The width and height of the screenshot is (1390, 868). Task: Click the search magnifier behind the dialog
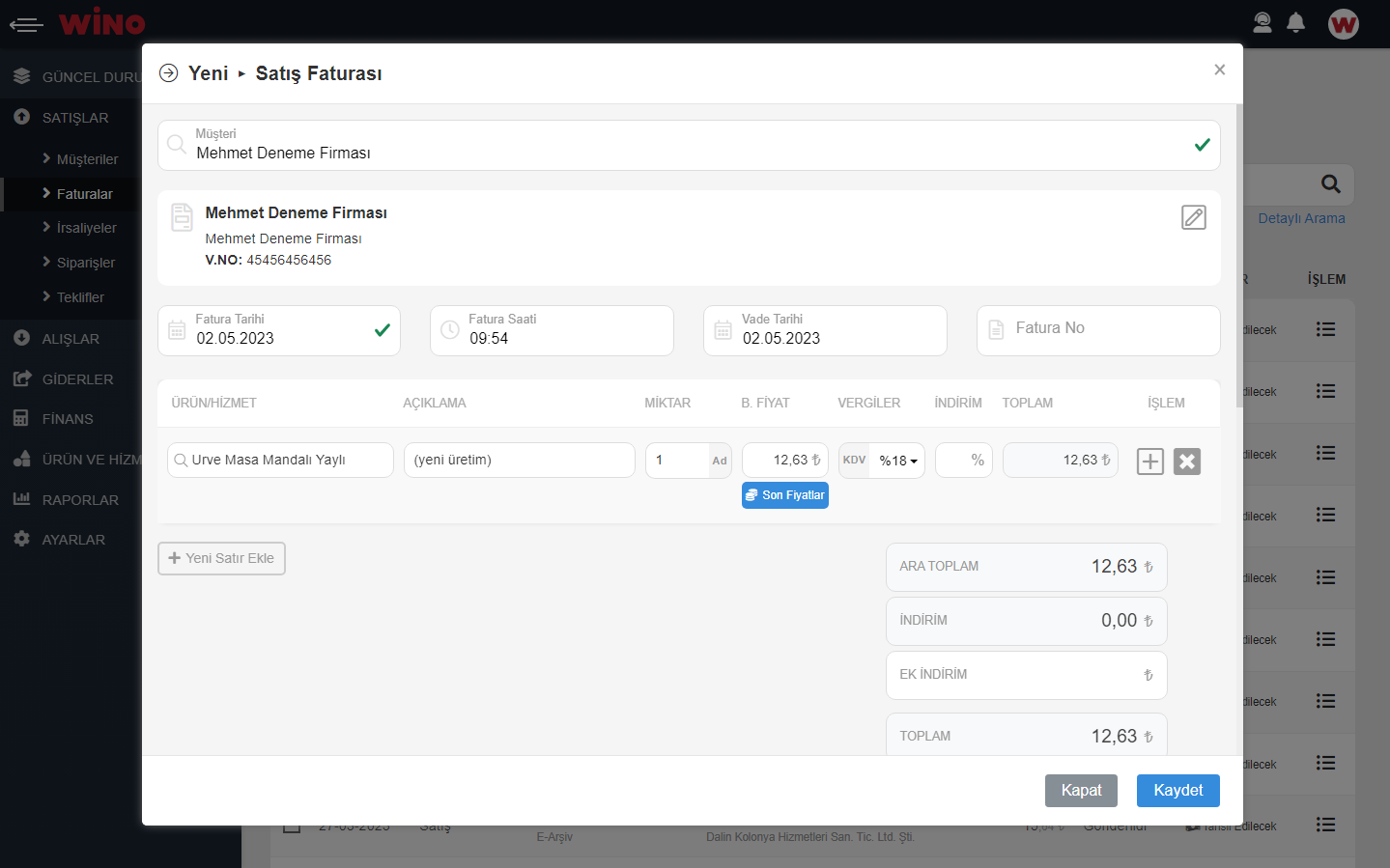[1330, 183]
